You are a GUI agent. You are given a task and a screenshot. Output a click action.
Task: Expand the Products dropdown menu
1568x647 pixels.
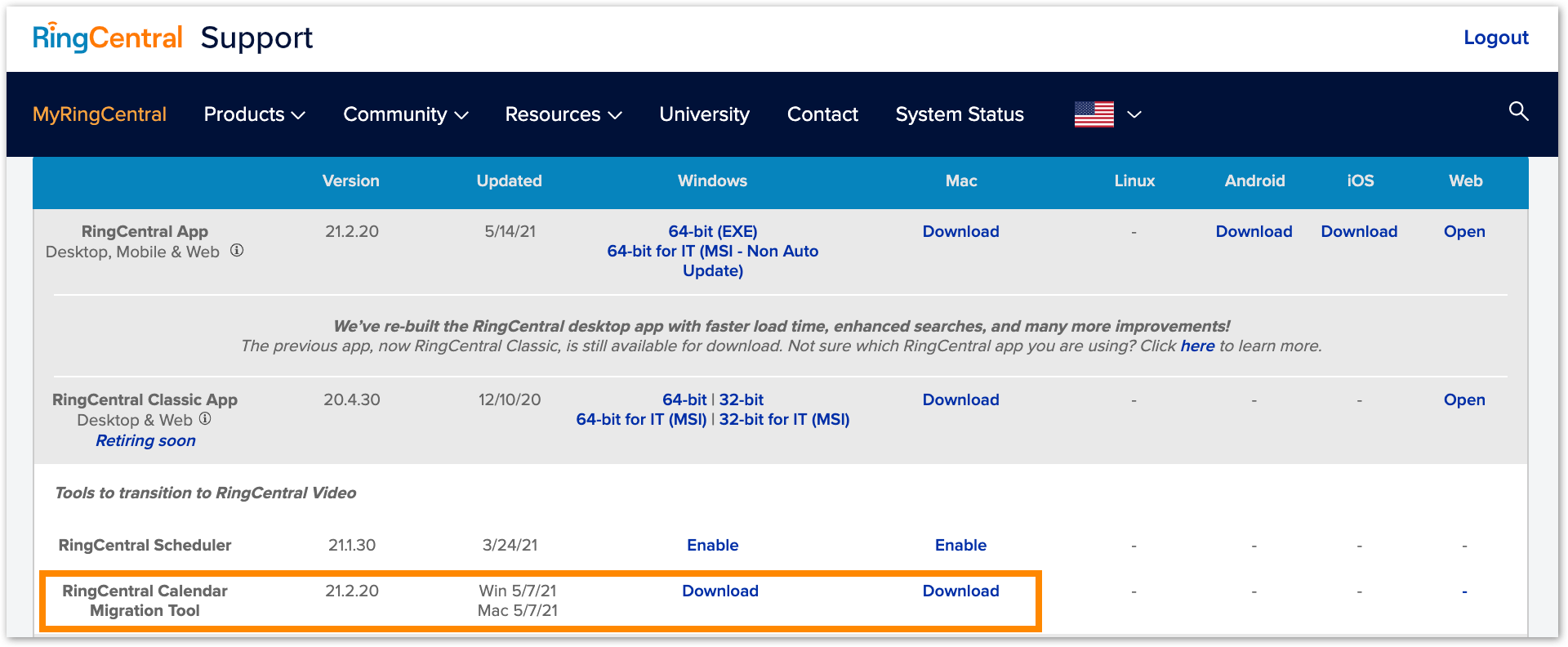[x=254, y=114]
